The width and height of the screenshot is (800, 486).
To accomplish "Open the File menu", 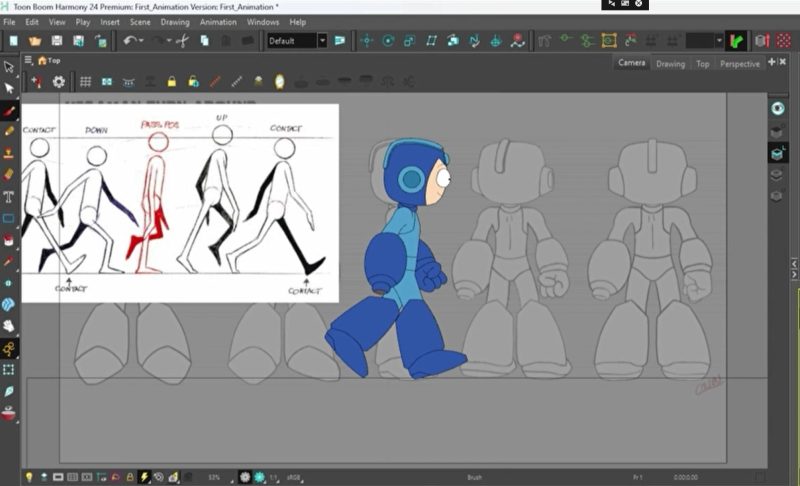I will pos(9,22).
